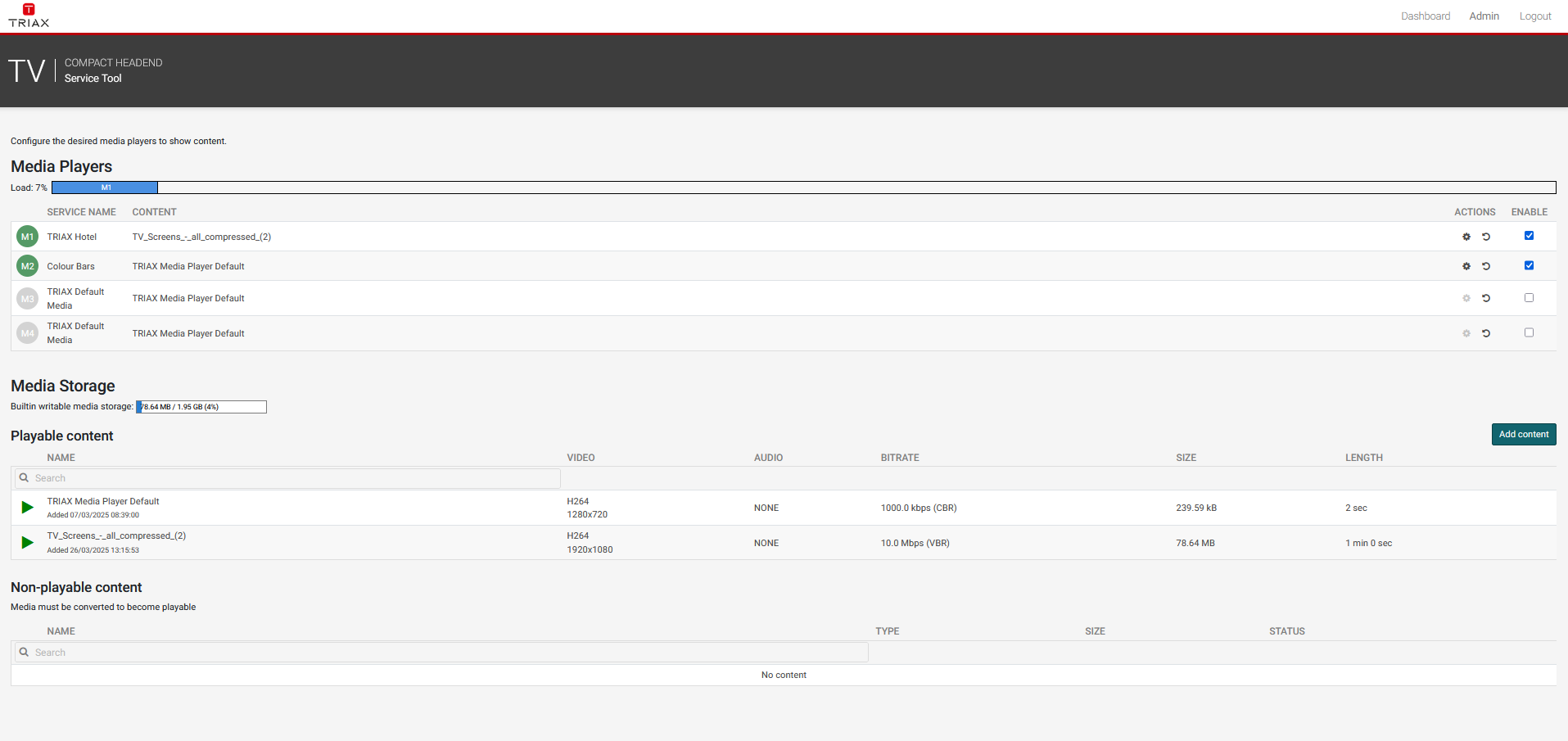Go to the Dashboard page
The width and height of the screenshot is (1568, 741).
point(1425,16)
